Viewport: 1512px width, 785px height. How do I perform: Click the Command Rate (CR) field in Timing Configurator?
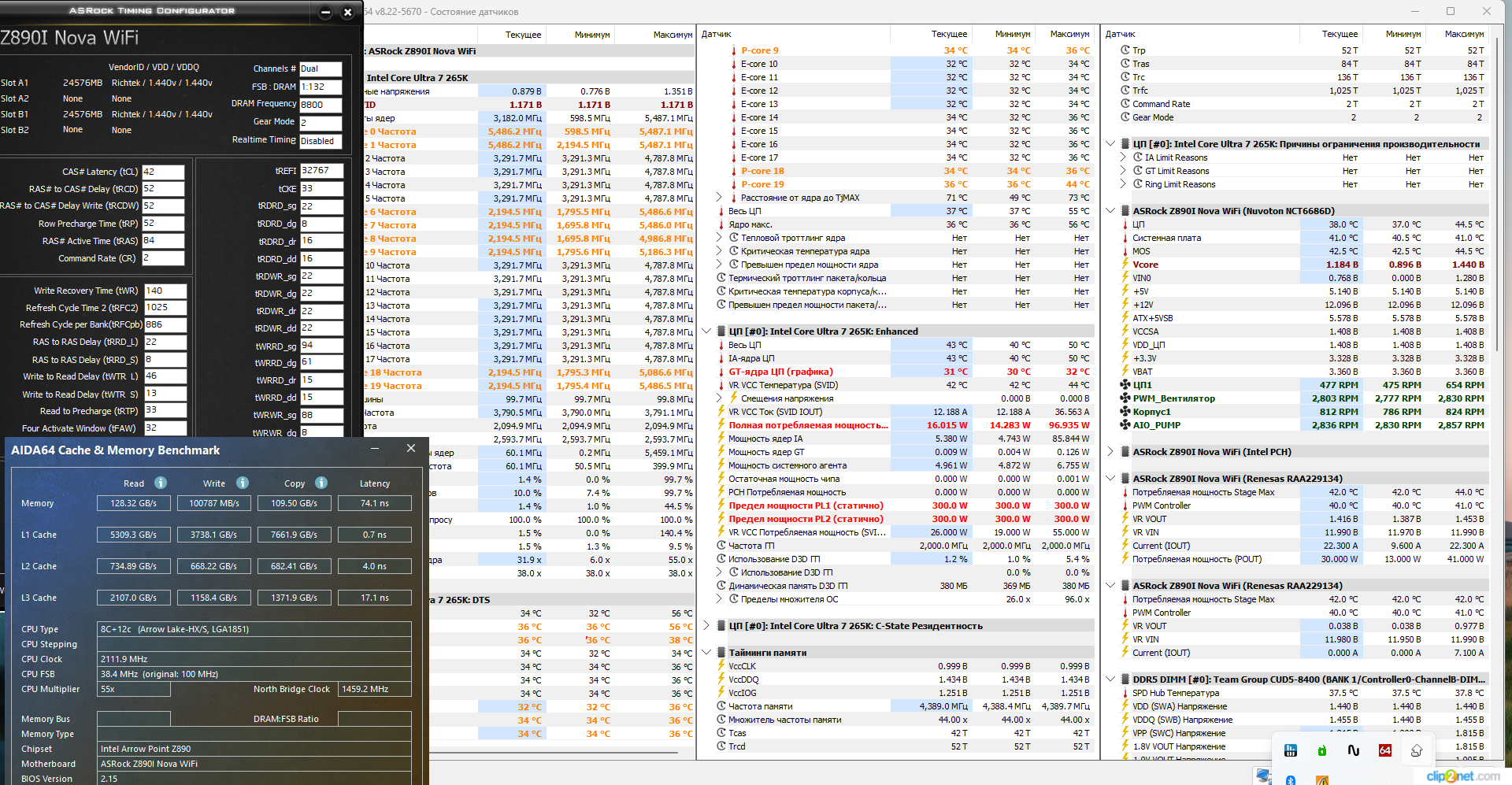(x=163, y=258)
